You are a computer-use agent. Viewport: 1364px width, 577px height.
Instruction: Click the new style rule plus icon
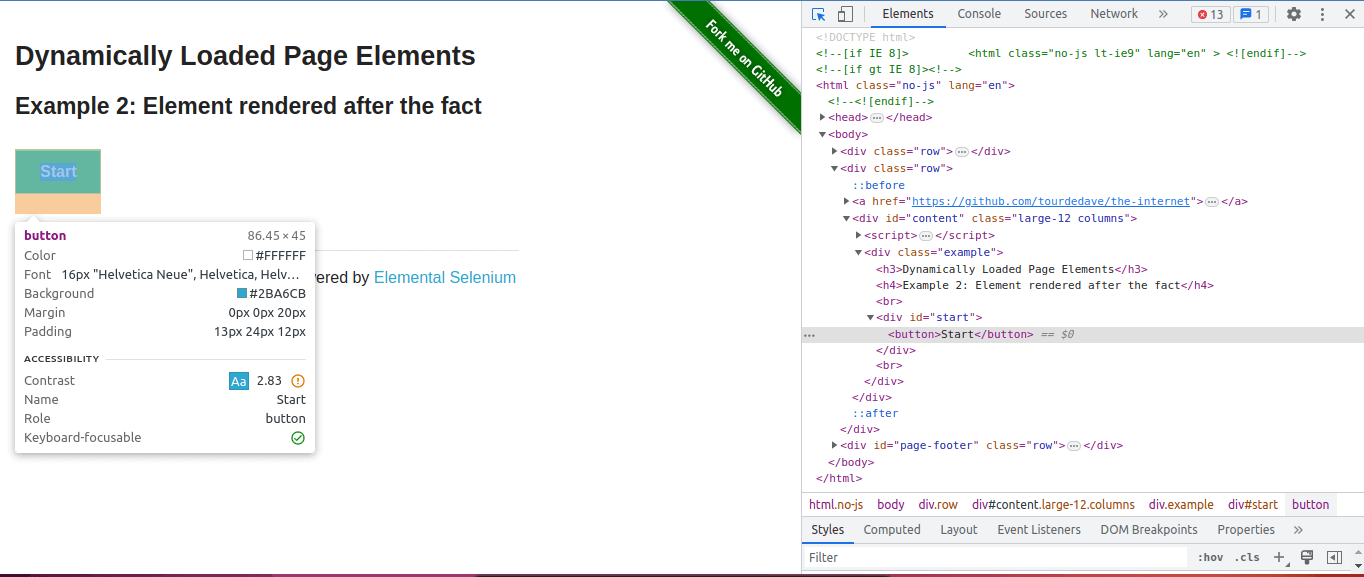(1280, 557)
